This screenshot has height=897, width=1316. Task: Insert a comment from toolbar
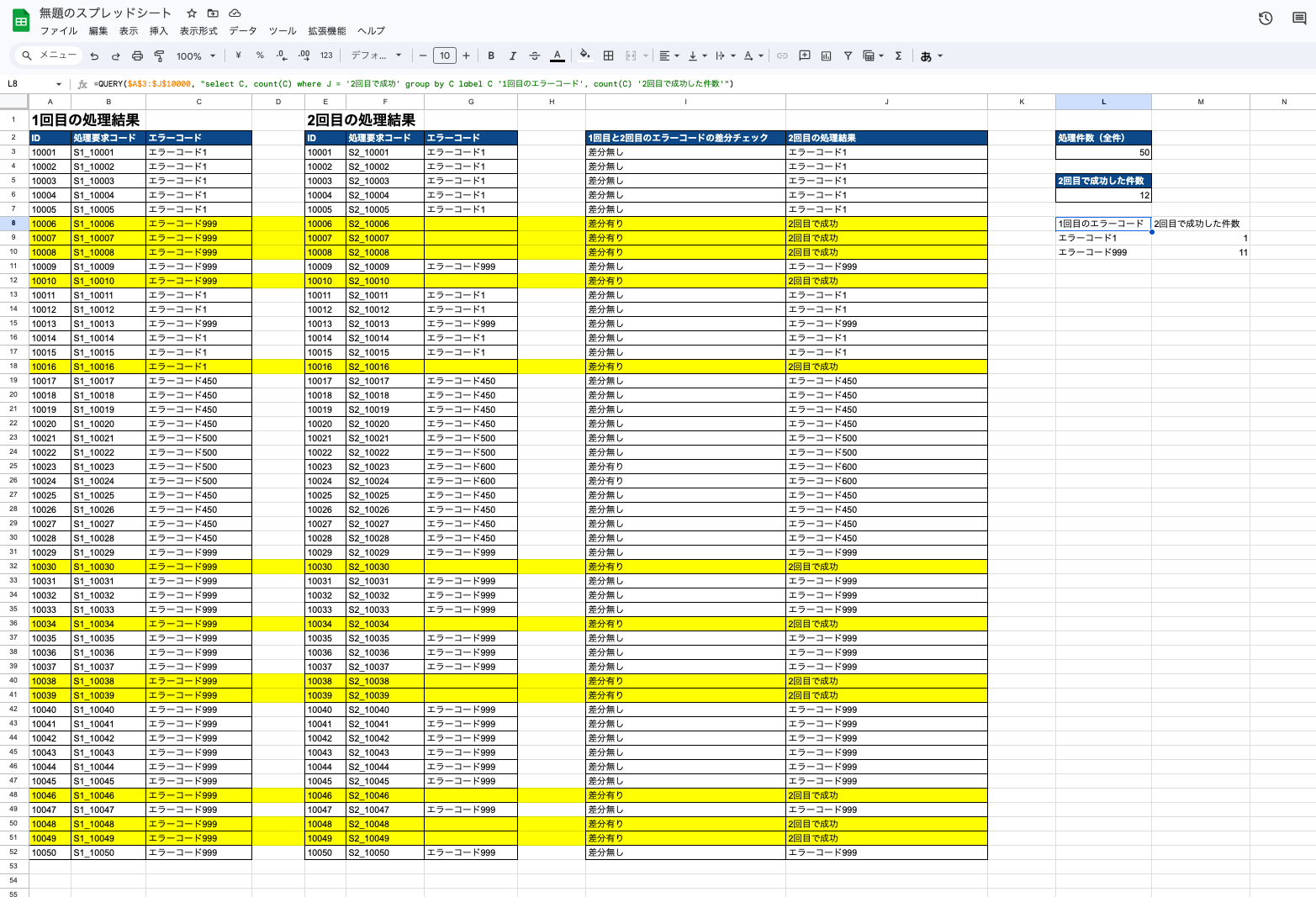click(804, 55)
